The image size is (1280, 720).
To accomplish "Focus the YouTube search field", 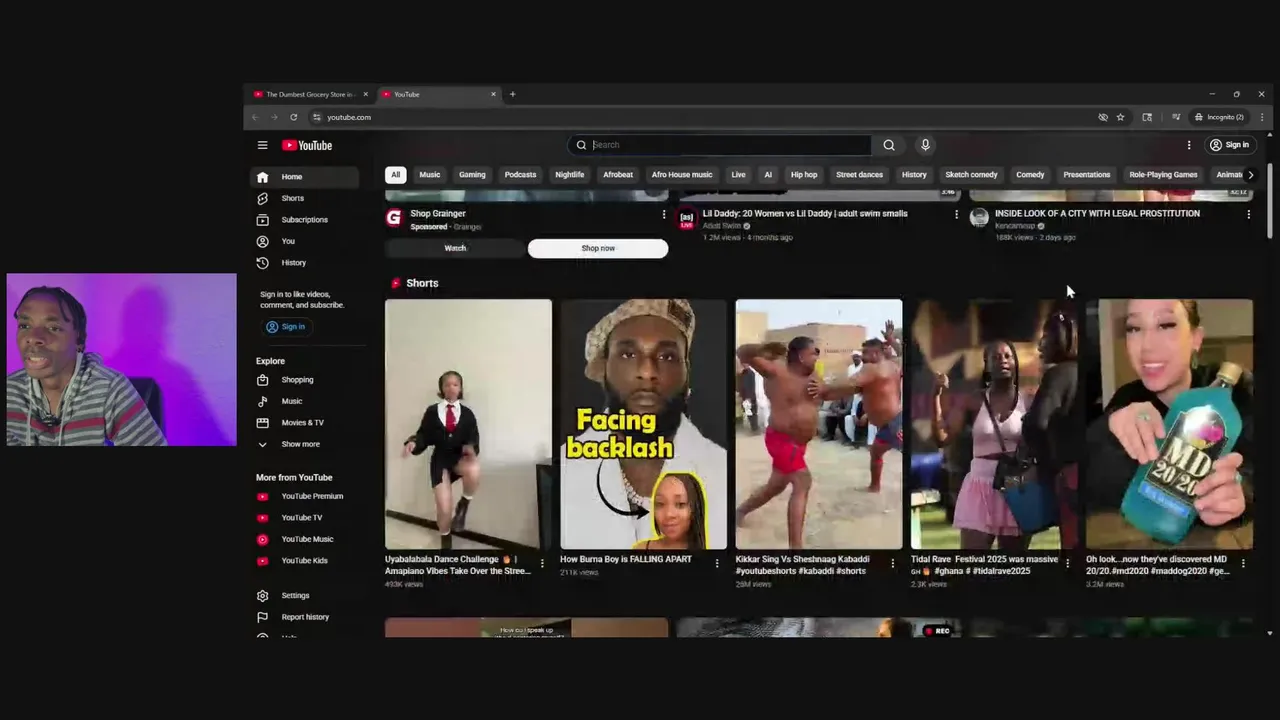I will pos(720,145).
